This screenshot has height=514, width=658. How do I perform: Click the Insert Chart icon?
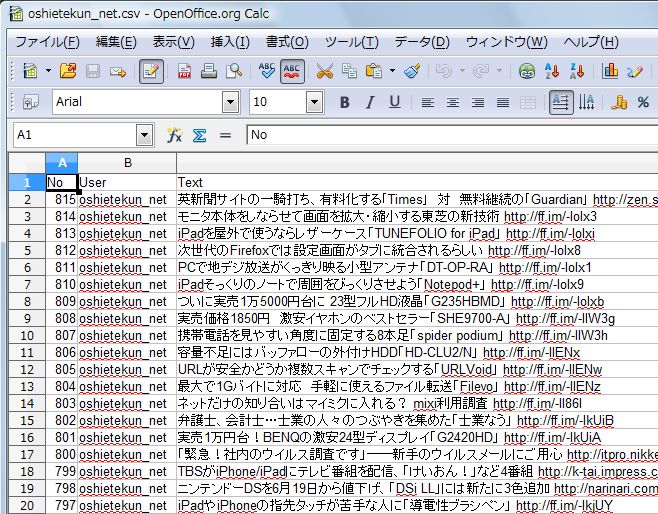pos(610,70)
